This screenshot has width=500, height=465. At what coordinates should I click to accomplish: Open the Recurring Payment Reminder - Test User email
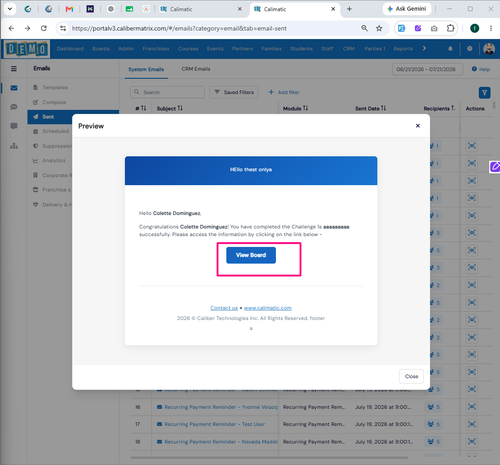click(214, 424)
